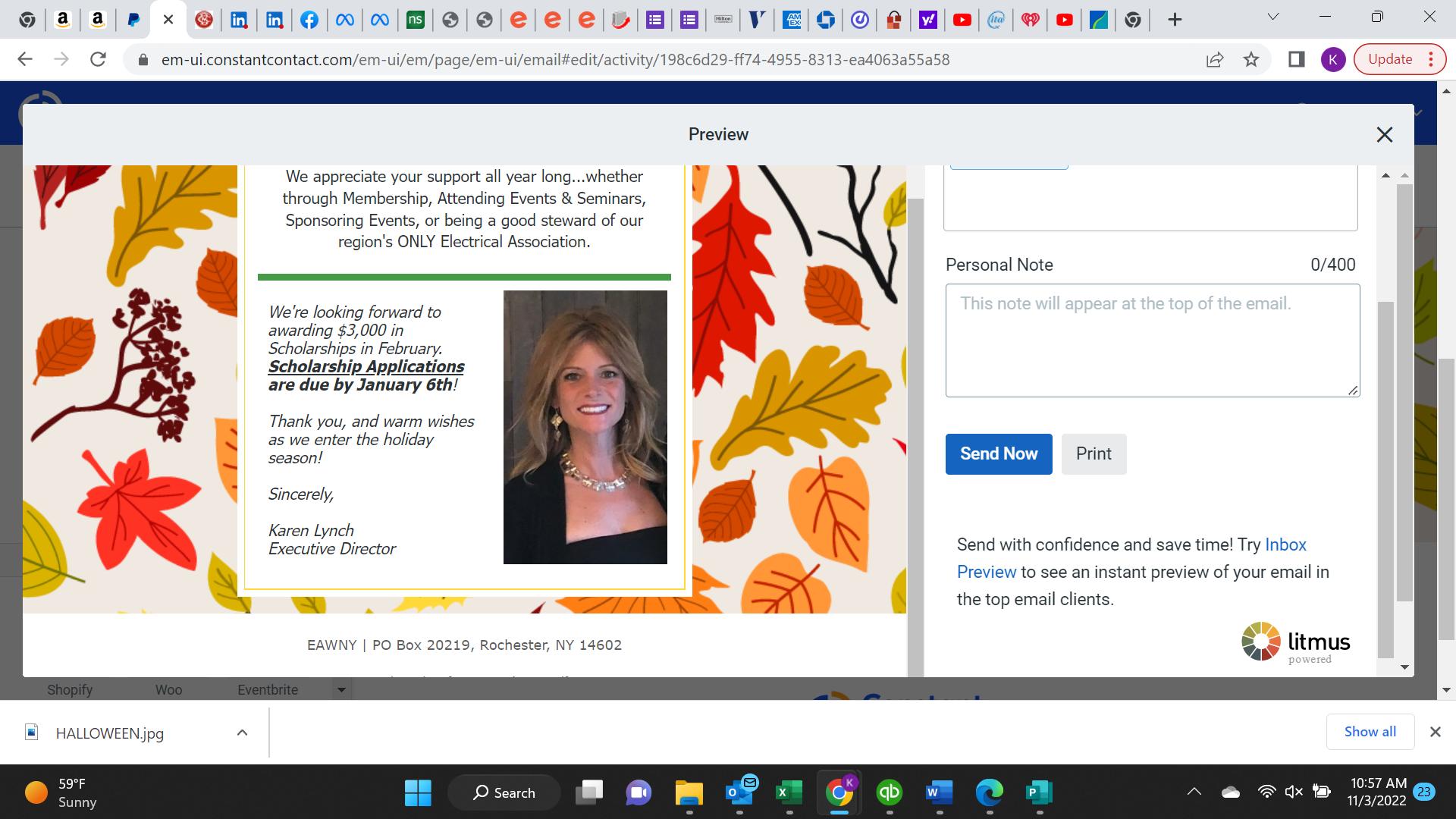Show hidden system tray icons chevron
This screenshot has height=819, width=1456.
1194,792
